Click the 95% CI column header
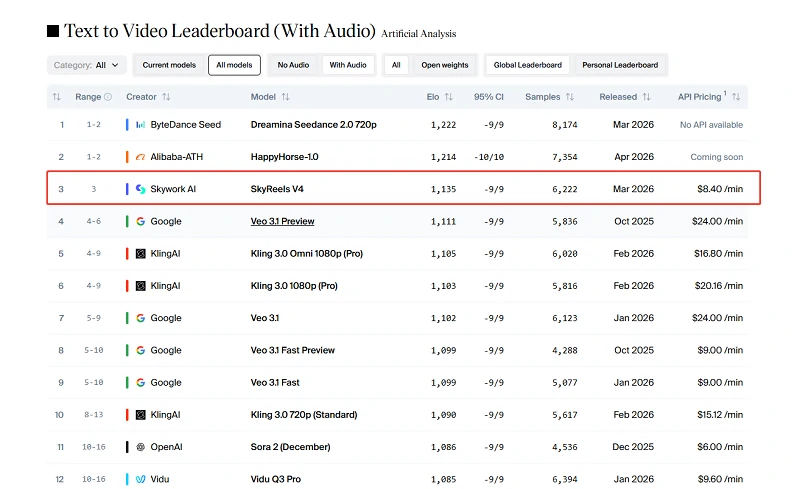The height and width of the screenshot is (489, 800). pos(488,97)
